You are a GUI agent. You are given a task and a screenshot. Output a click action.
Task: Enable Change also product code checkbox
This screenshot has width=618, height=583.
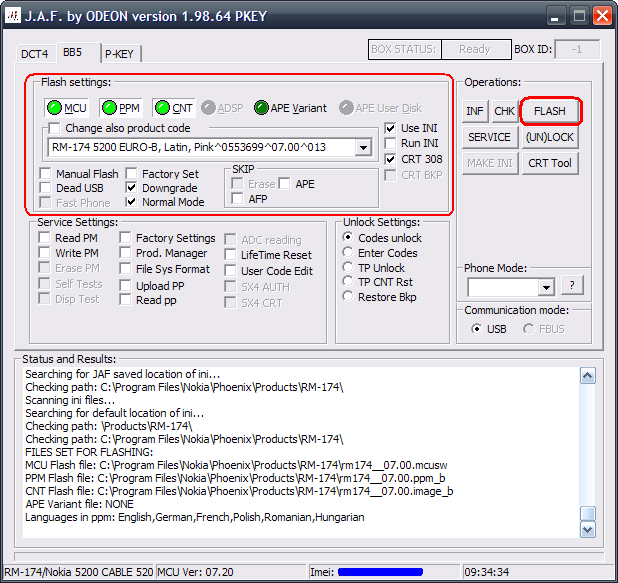[54, 128]
